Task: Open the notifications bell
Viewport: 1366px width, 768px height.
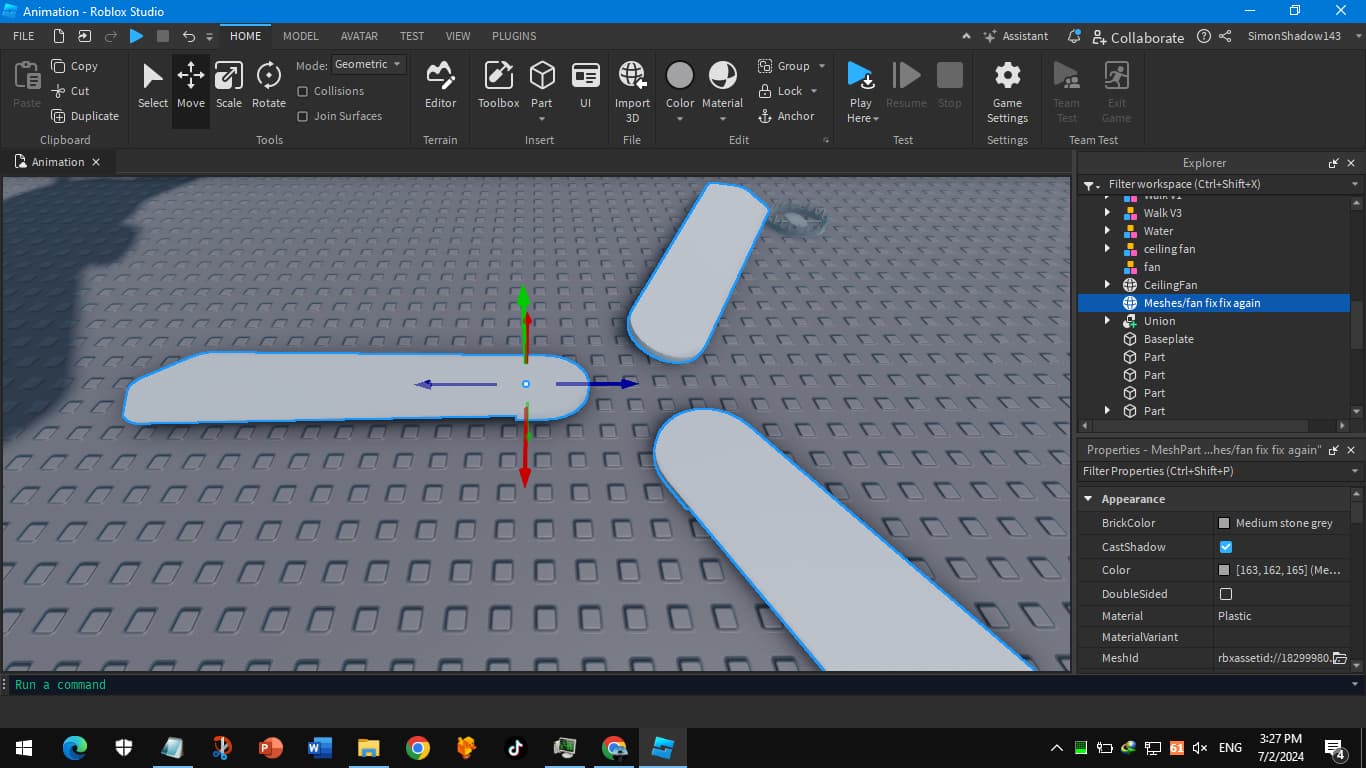Action: coord(1074,36)
